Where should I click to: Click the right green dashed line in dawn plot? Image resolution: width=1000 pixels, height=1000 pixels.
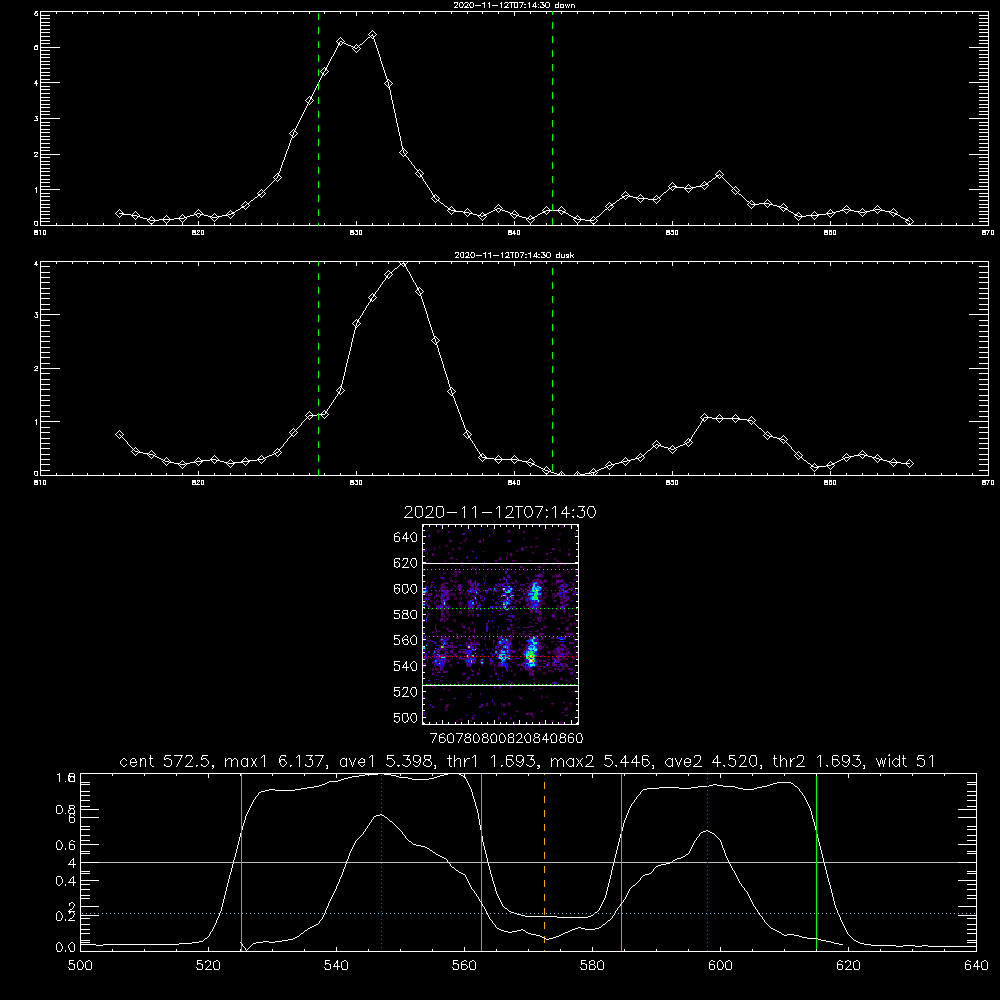tap(552, 118)
